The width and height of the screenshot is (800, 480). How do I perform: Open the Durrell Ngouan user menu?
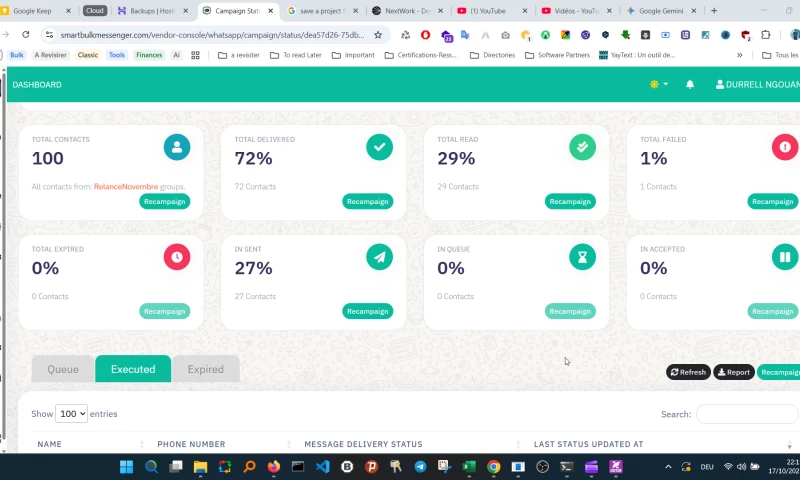tap(757, 85)
